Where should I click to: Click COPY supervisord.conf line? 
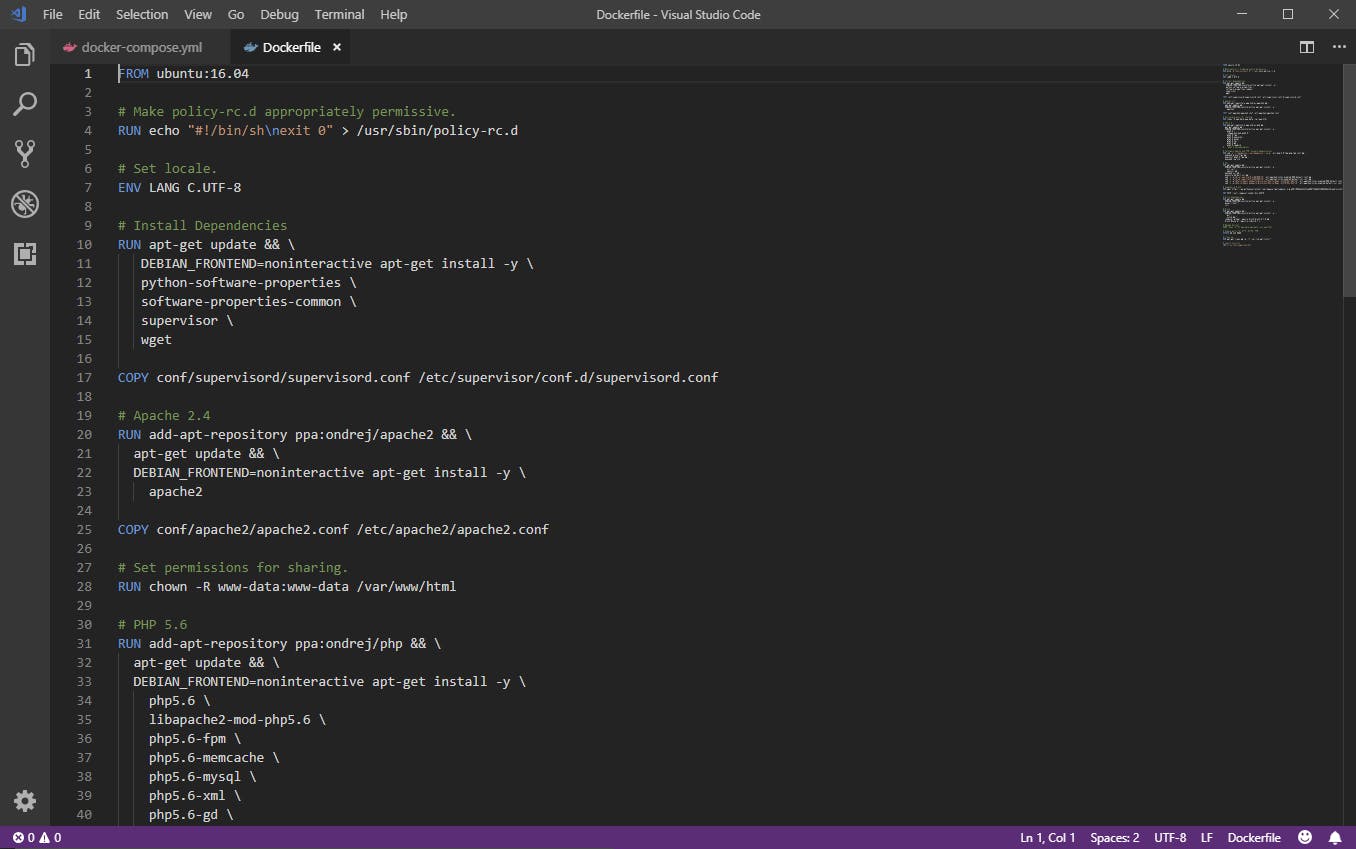pyautogui.click(x=418, y=377)
